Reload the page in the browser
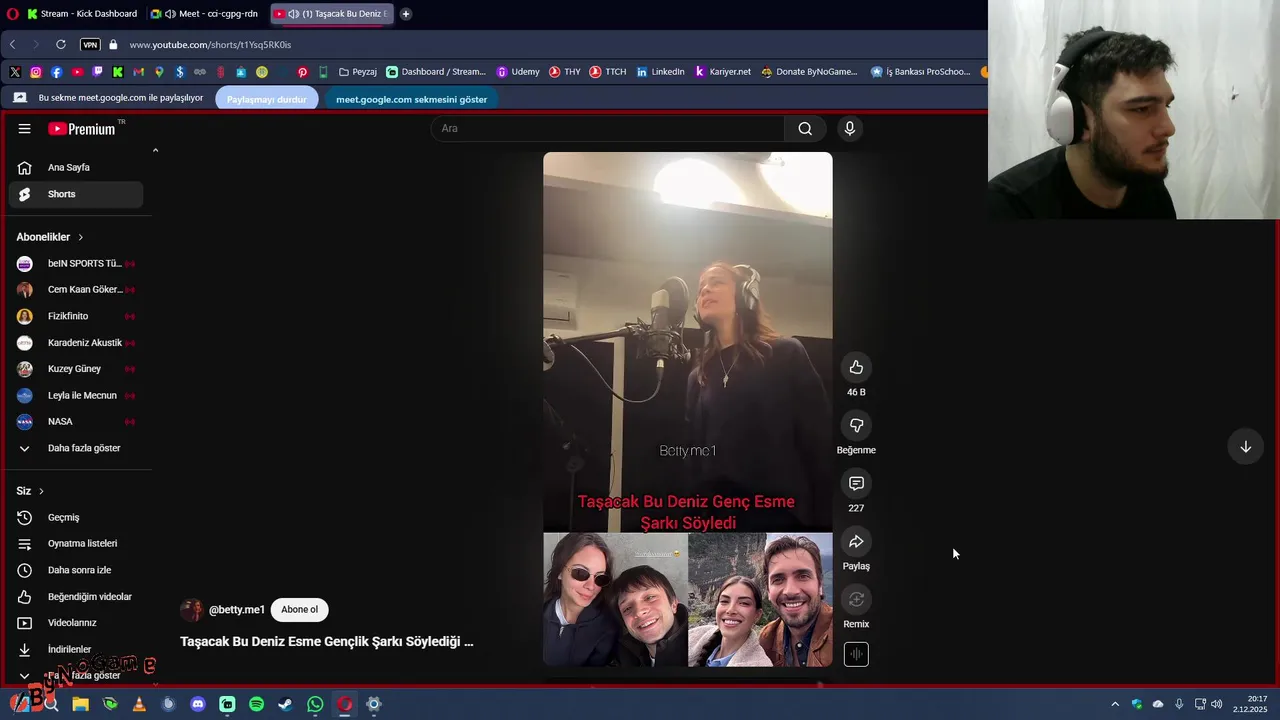 61,44
